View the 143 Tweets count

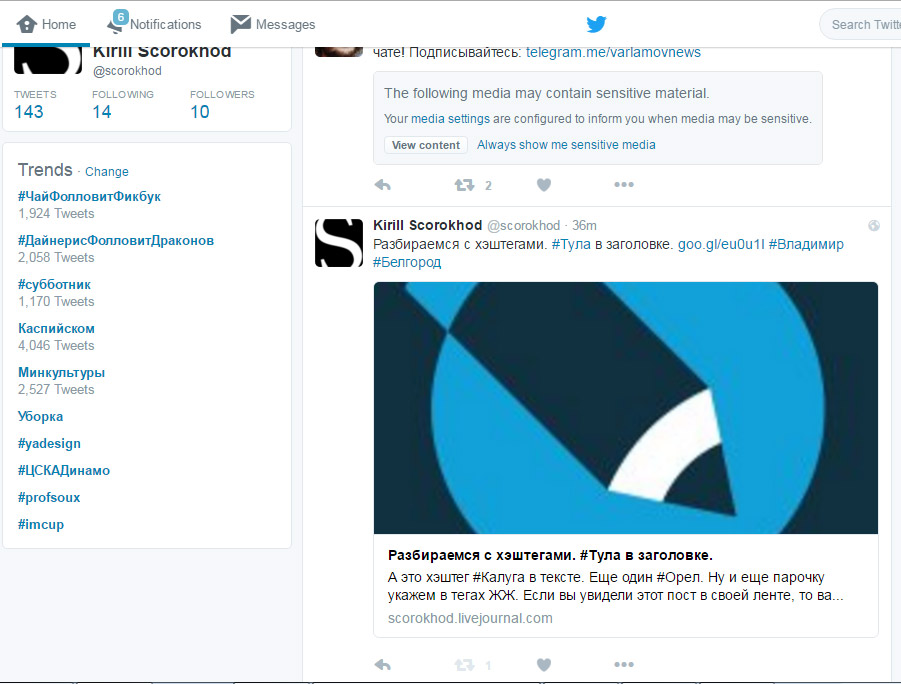pyautogui.click(x=29, y=112)
